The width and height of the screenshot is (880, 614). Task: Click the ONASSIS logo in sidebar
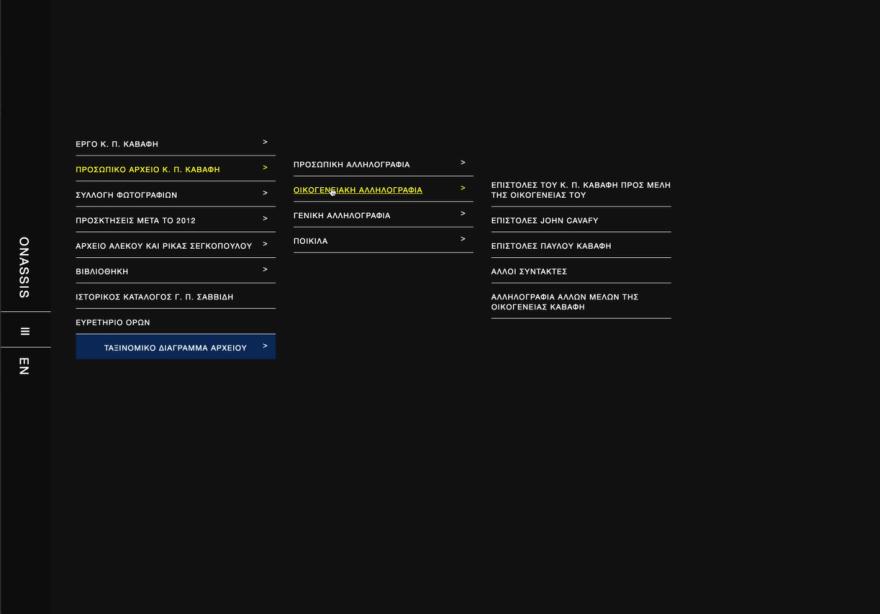pyautogui.click(x=25, y=268)
